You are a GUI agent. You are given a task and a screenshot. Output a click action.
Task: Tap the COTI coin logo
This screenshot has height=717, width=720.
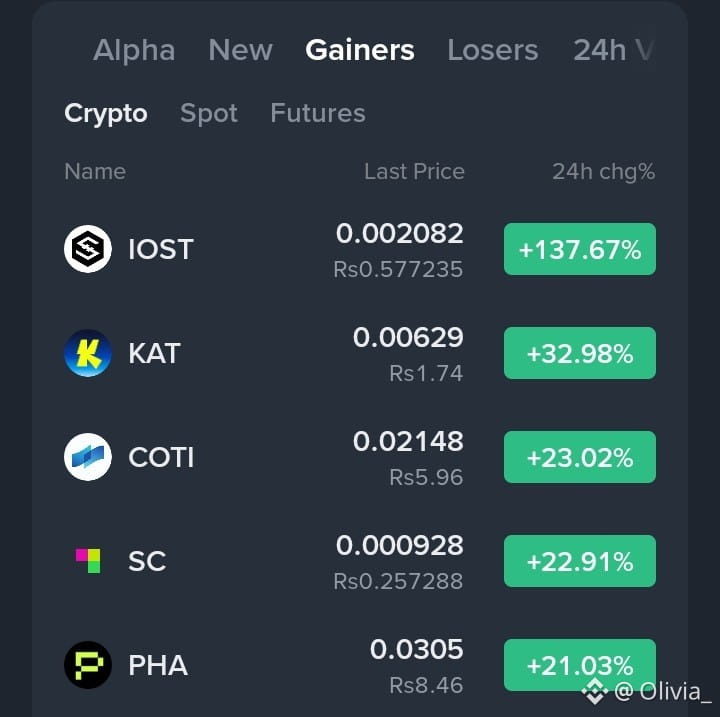pyautogui.click(x=88, y=457)
